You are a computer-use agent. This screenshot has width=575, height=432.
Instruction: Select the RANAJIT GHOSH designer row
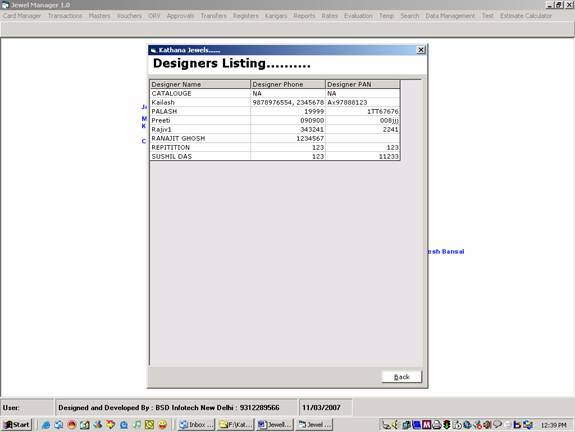(x=275, y=138)
